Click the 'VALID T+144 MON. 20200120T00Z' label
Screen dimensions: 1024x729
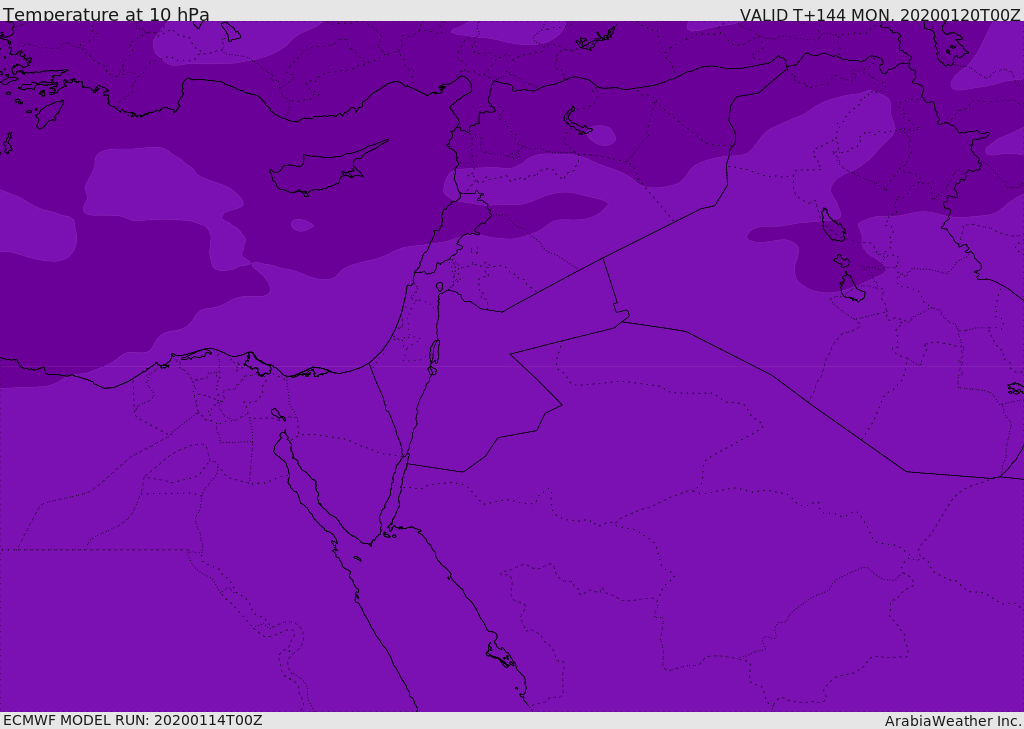[x=880, y=14]
